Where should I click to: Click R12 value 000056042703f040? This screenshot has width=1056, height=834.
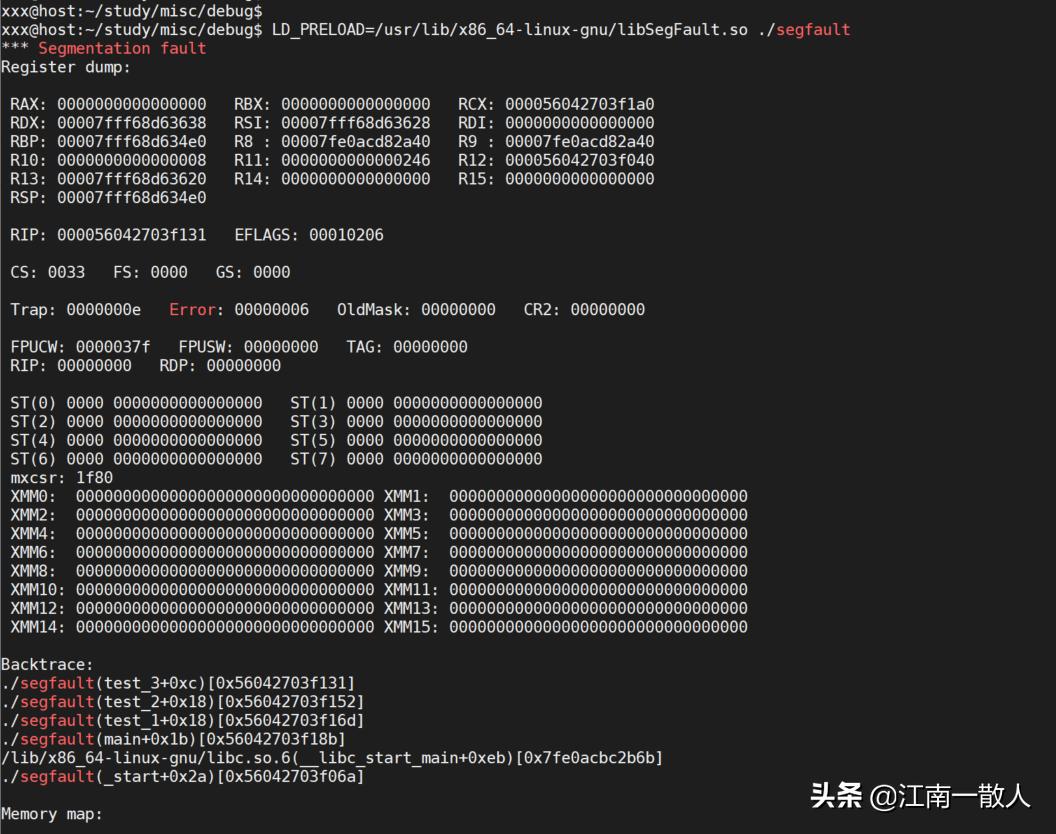click(580, 160)
